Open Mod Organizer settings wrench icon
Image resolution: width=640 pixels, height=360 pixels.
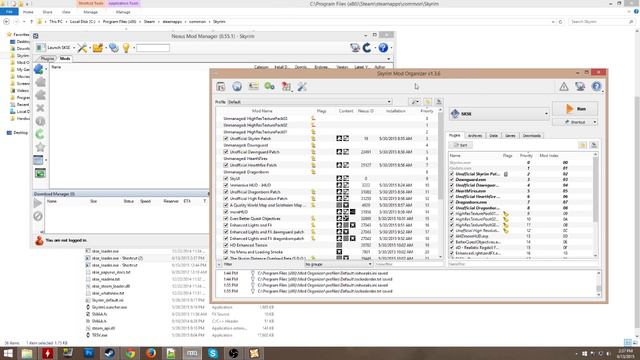pyautogui.click(x=302, y=86)
